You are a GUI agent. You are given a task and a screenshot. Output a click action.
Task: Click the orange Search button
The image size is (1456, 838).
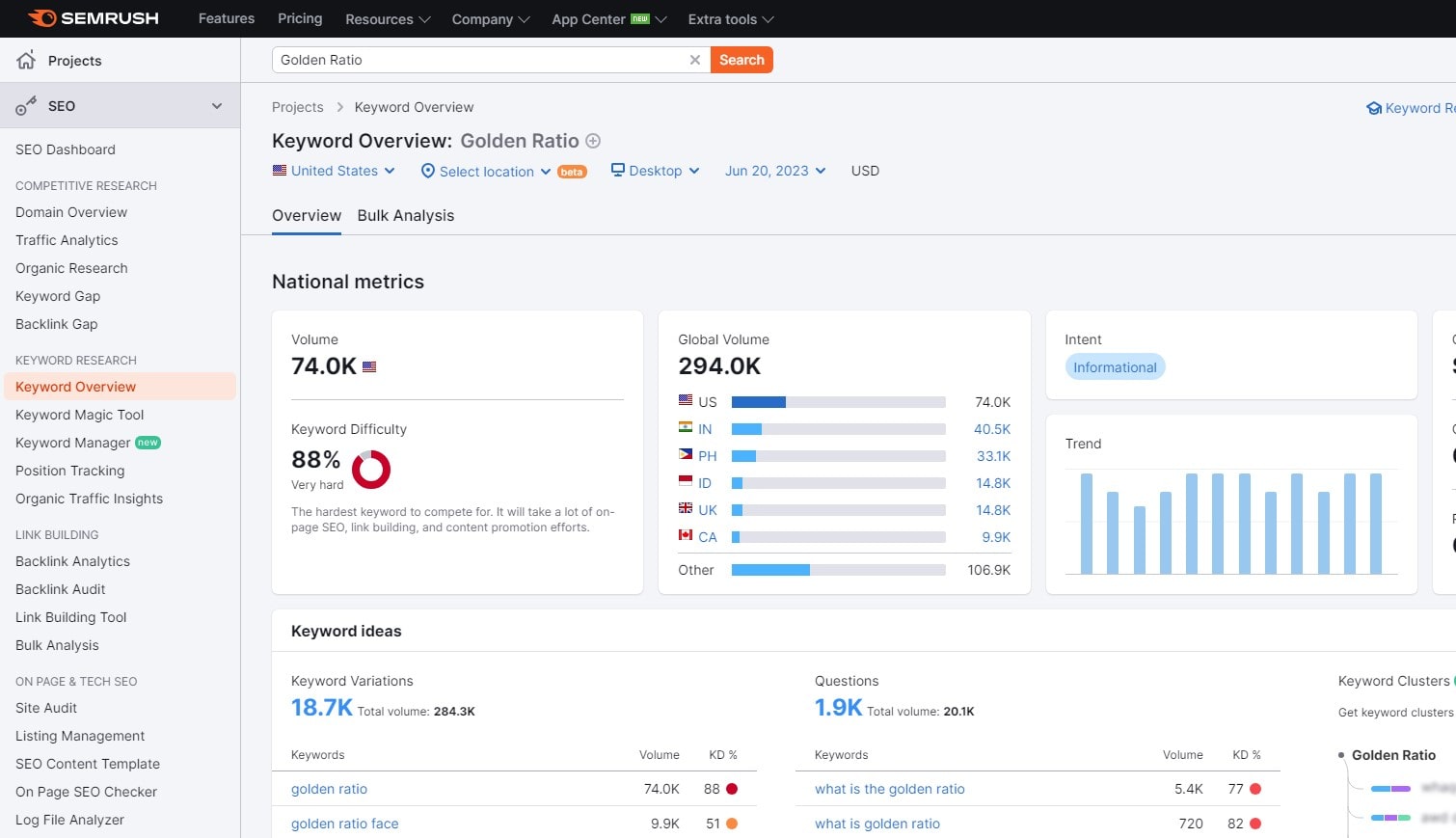tap(741, 60)
